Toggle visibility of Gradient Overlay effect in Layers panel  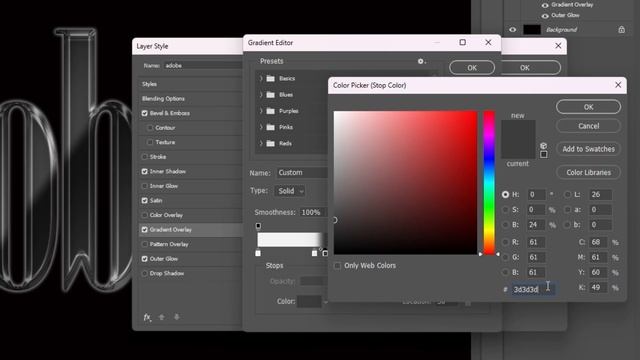tap(545, 5)
